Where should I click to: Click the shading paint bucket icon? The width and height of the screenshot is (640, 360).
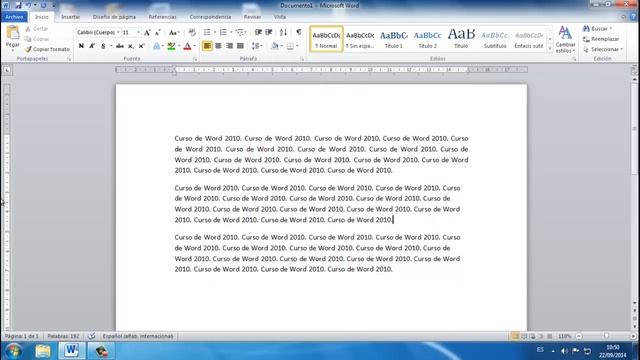(275, 46)
